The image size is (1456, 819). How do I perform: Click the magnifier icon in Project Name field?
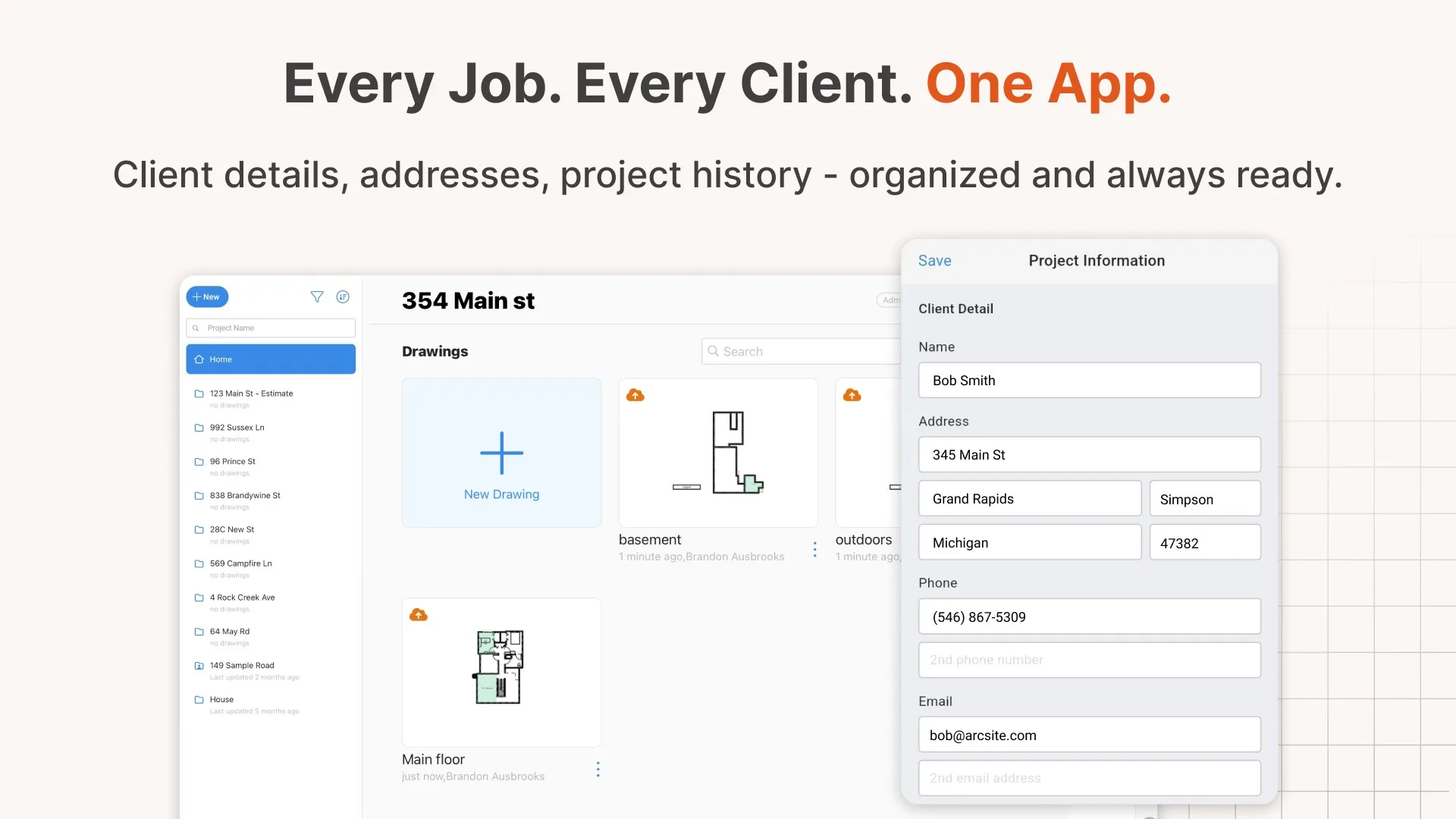tap(196, 328)
